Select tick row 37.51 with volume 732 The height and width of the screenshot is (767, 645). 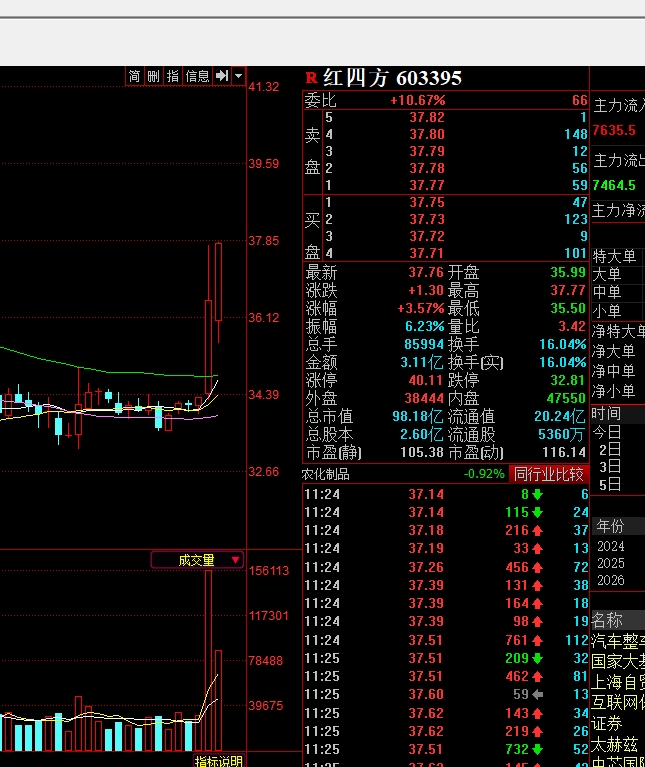pyautogui.click(x=445, y=749)
